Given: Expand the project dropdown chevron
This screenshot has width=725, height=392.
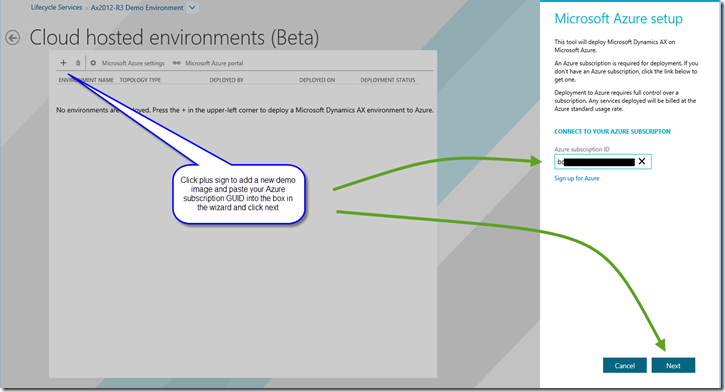Looking at the screenshot, I should 192,7.
